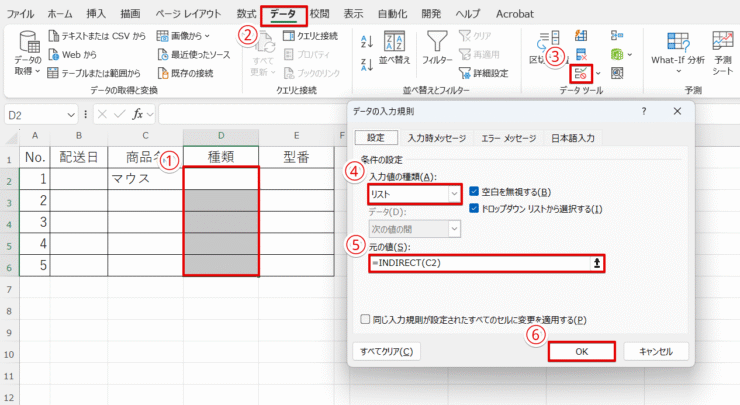
Task: Click Flash Fill icon in データ ツール
Action: coord(581,36)
